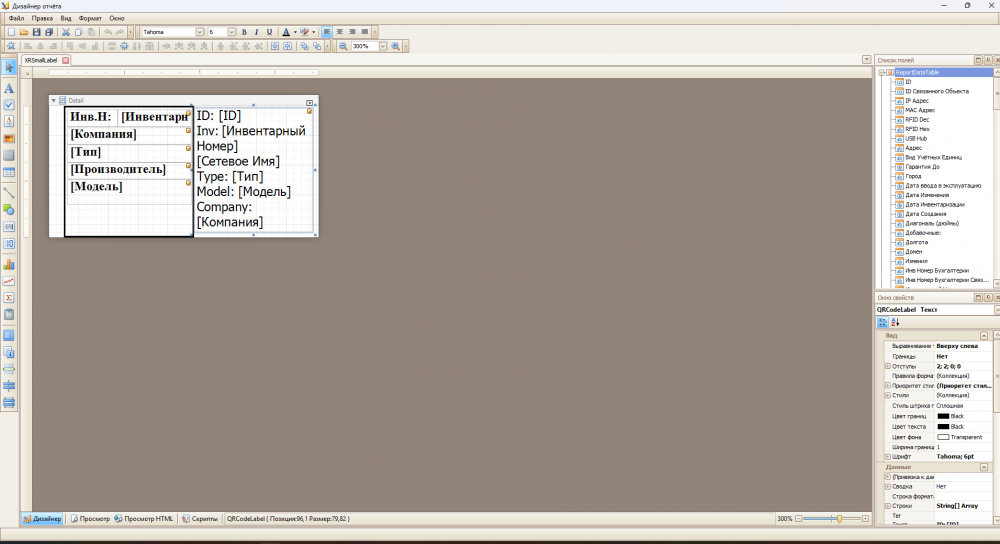Enable center text alignment
The height and width of the screenshot is (544, 1000).
(339, 32)
